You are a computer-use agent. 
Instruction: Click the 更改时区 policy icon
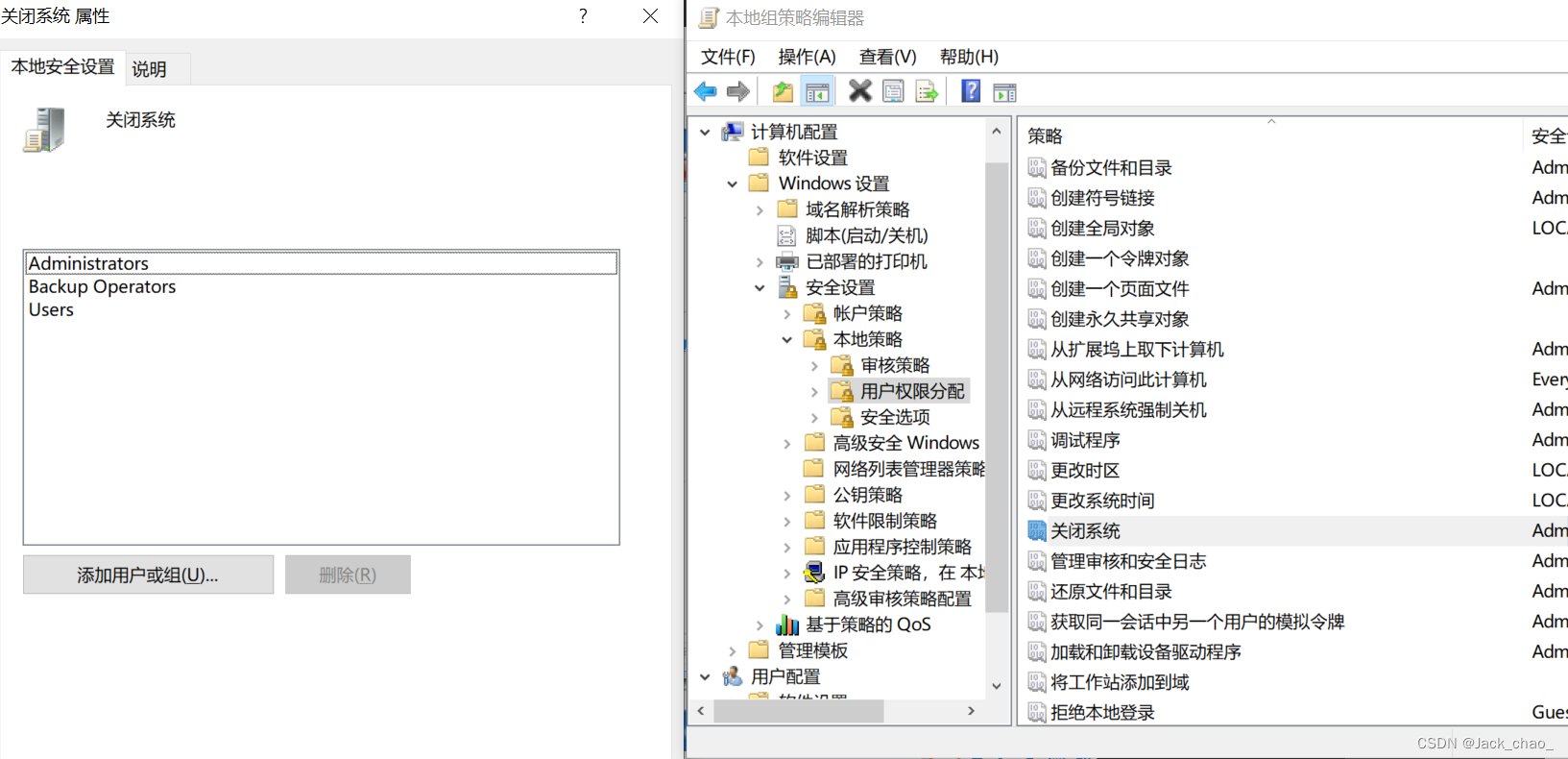[x=1037, y=470]
